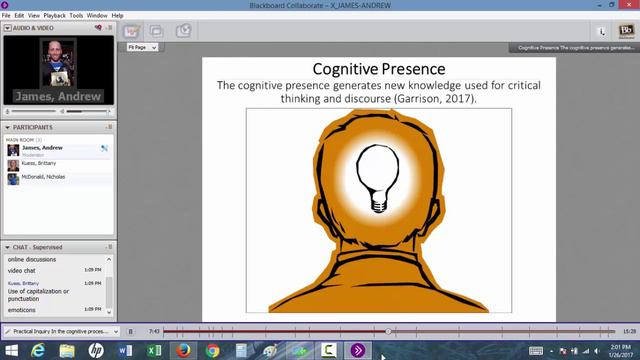Open the Fit Page zoom dropdown
The width and height of the screenshot is (640, 360).
[142, 47]
